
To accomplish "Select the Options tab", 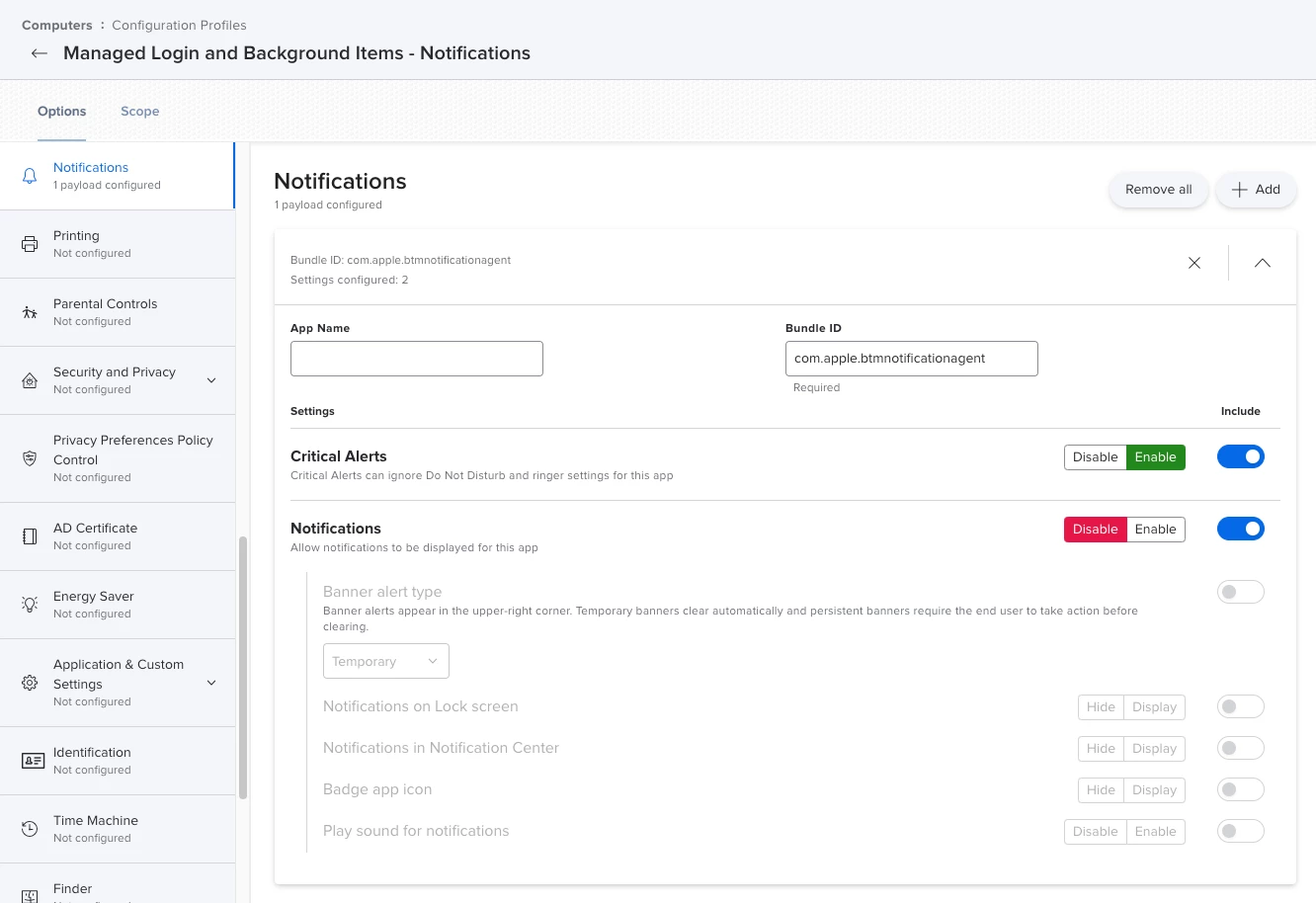I will (x=61, y=112).
